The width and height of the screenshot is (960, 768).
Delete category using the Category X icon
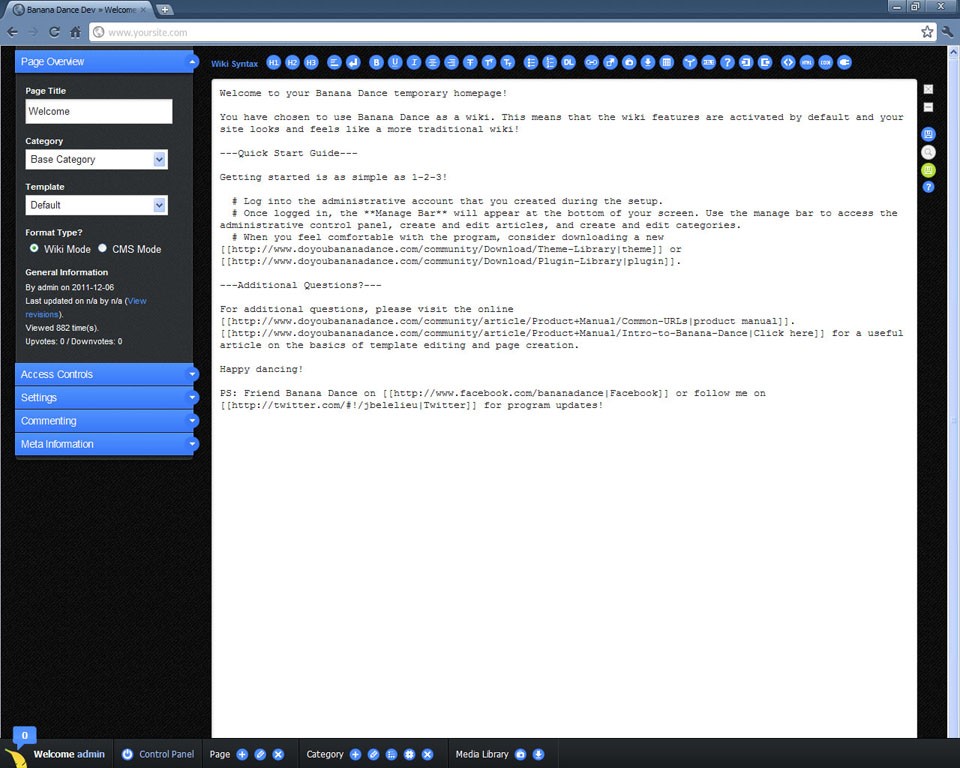[427, 755]
